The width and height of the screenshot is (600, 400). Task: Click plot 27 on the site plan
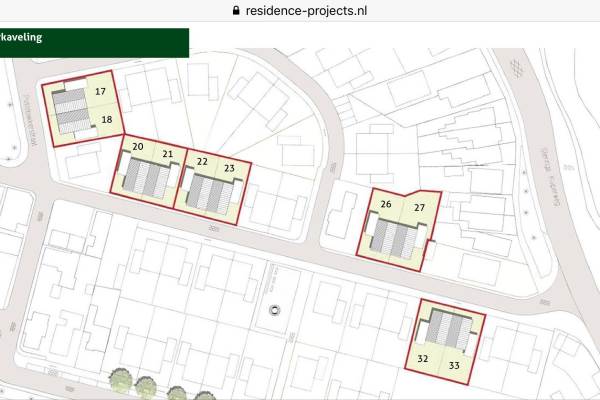pos(420,208)
